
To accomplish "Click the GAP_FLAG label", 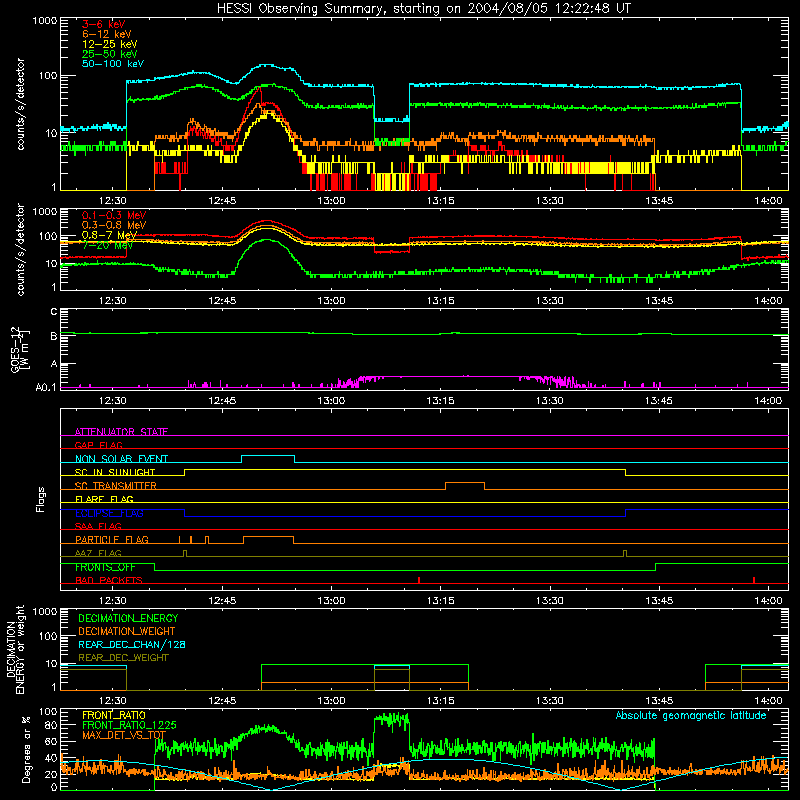I will [98, 445].
